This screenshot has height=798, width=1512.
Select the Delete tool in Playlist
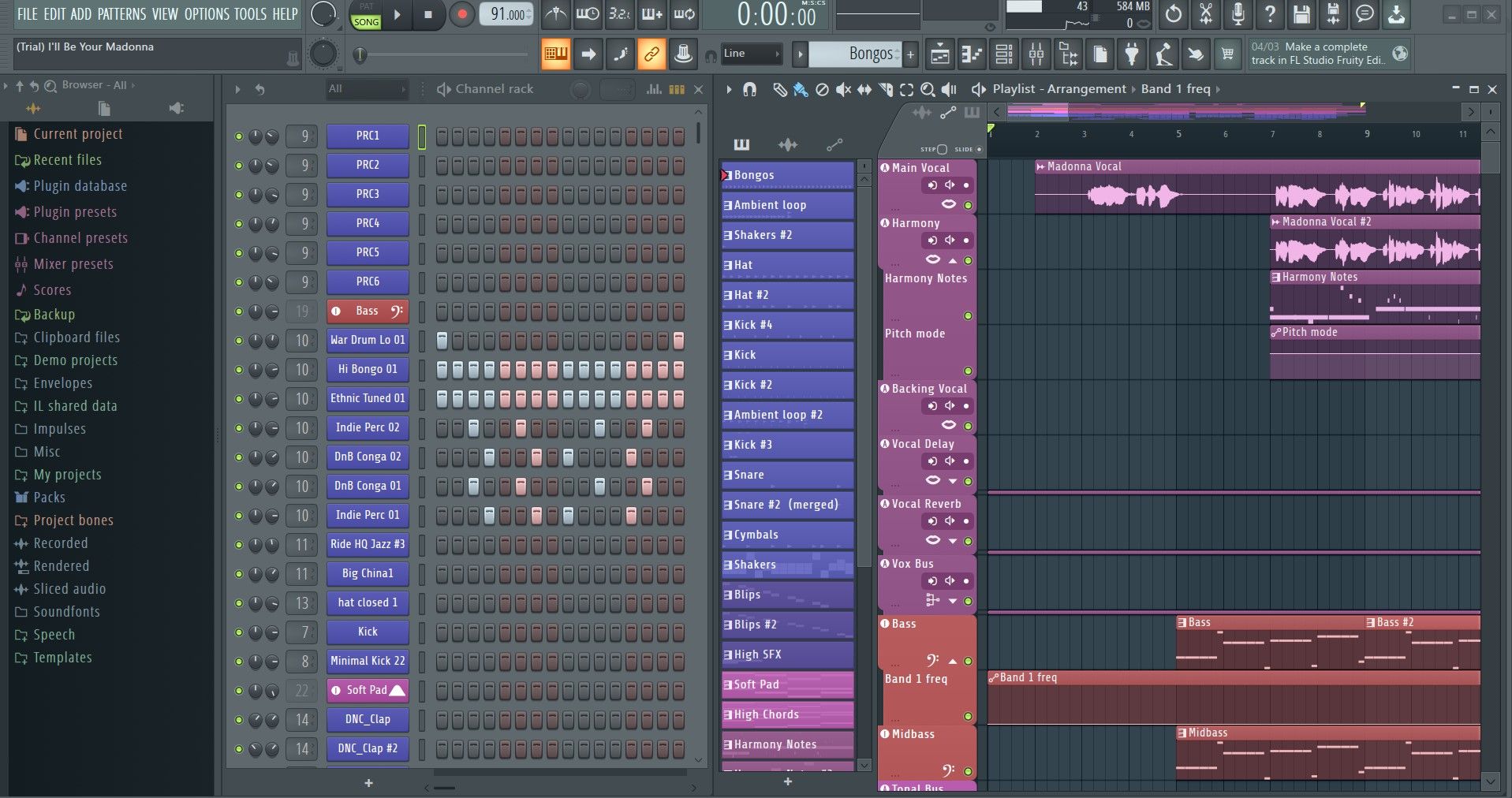(x=822, y=90)
